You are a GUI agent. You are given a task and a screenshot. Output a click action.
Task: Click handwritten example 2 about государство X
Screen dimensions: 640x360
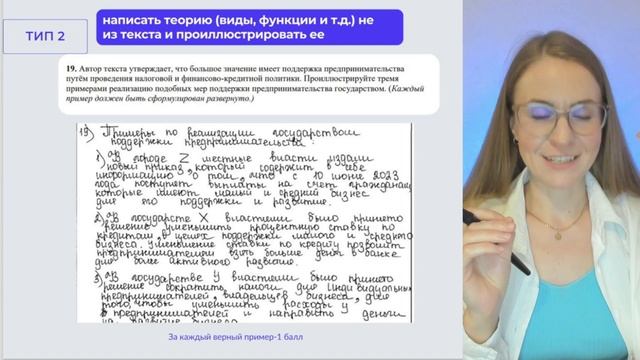(x=253, y=239)
